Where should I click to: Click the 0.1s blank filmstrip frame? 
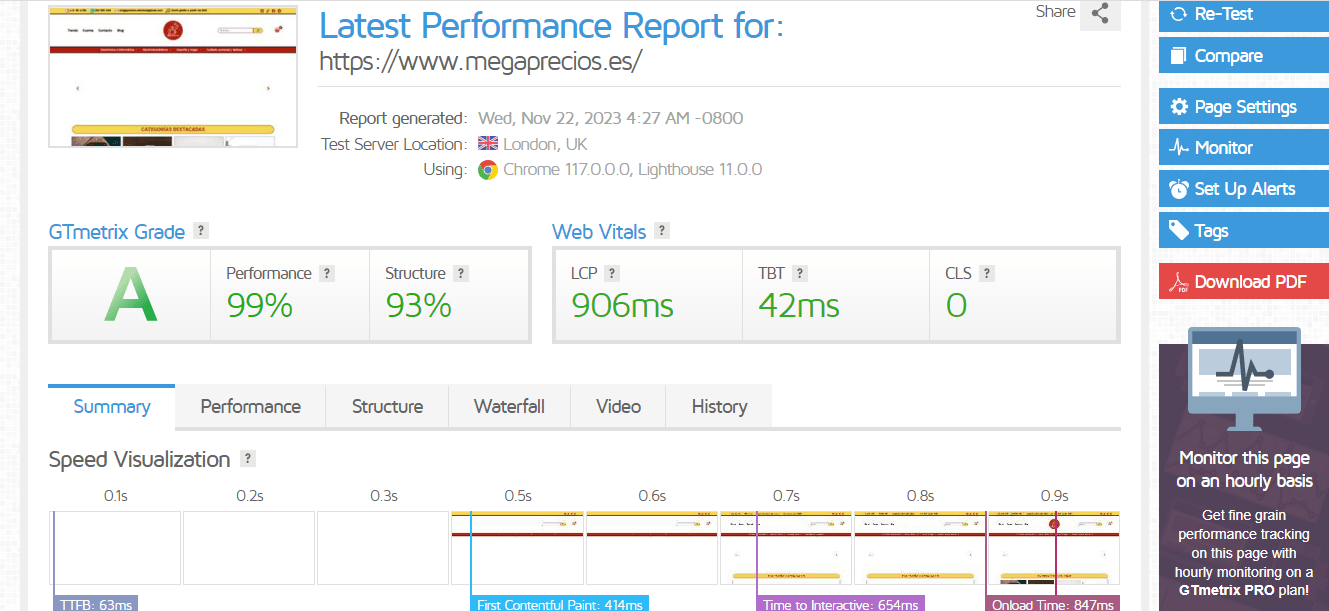(x=115, y=548)
